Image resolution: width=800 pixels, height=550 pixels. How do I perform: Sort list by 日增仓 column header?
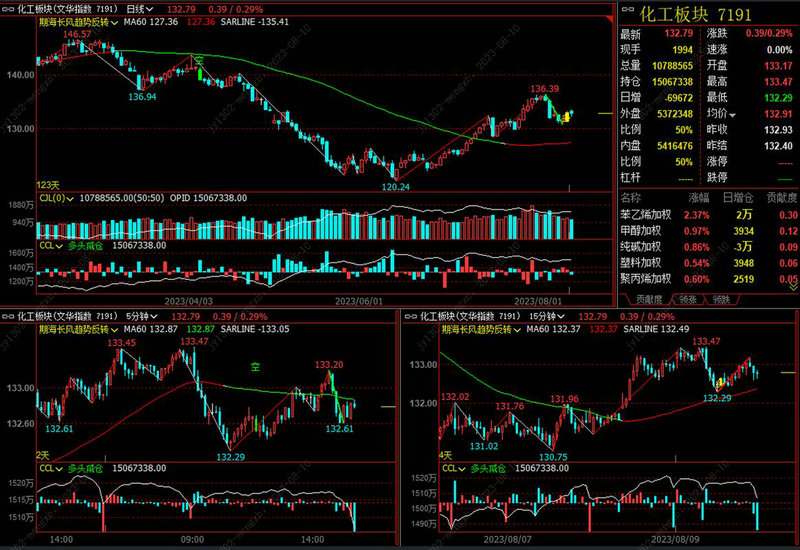pyautogui.click(x=739, y=198)
